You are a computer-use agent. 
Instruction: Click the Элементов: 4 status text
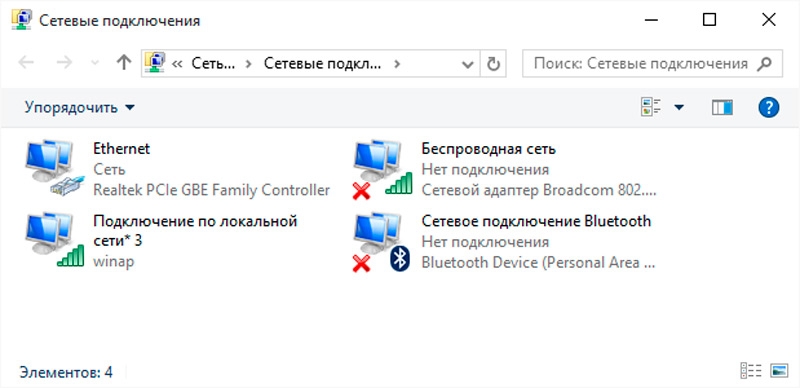(x=66, y=372)
